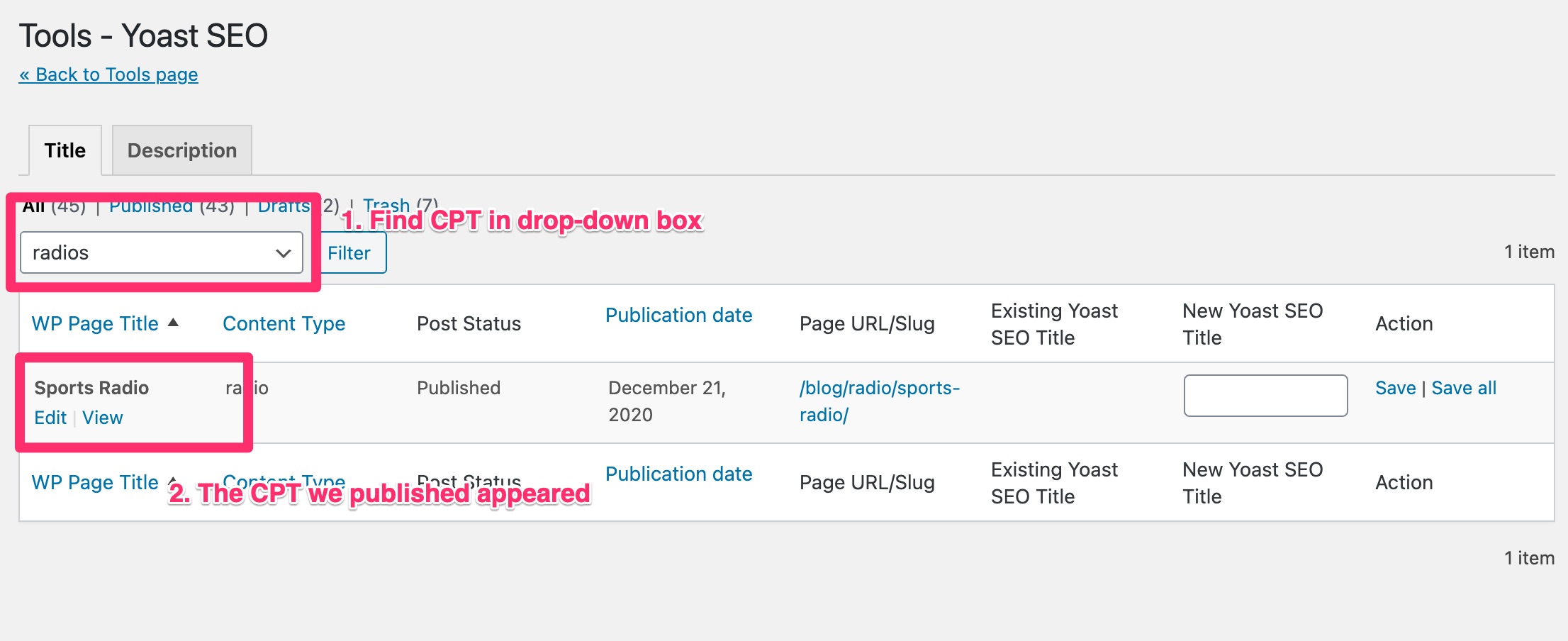
Task: Sort by Content Type column header
Action: 284,323
